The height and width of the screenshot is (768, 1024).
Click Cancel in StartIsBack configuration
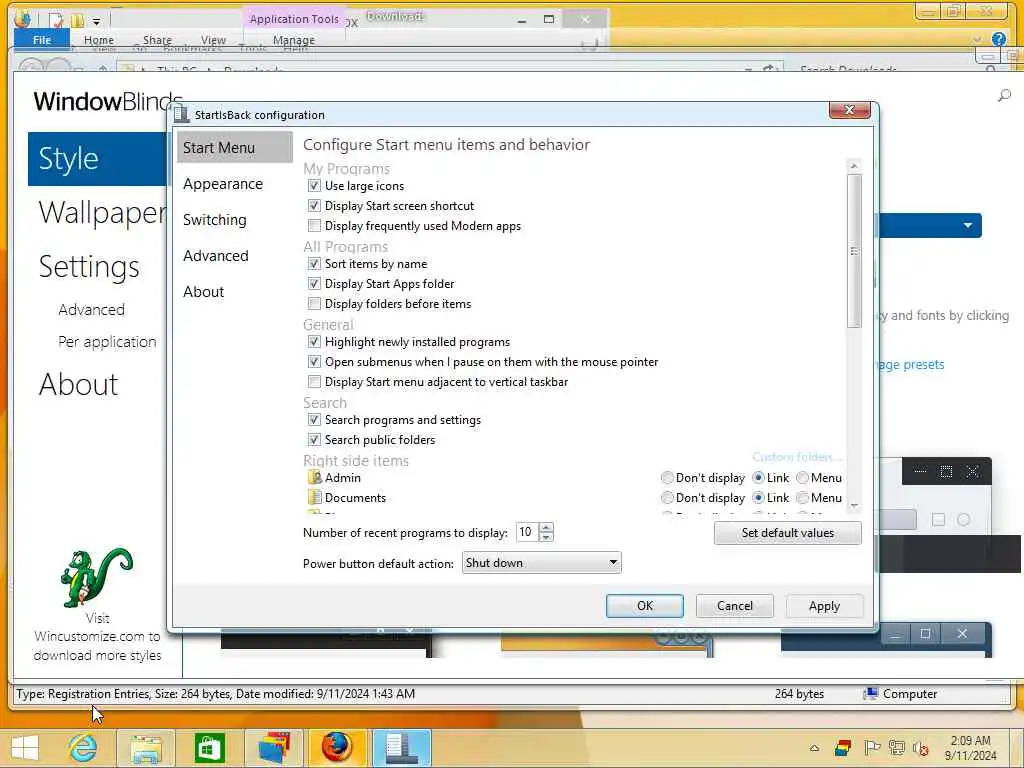click(735, 606)
